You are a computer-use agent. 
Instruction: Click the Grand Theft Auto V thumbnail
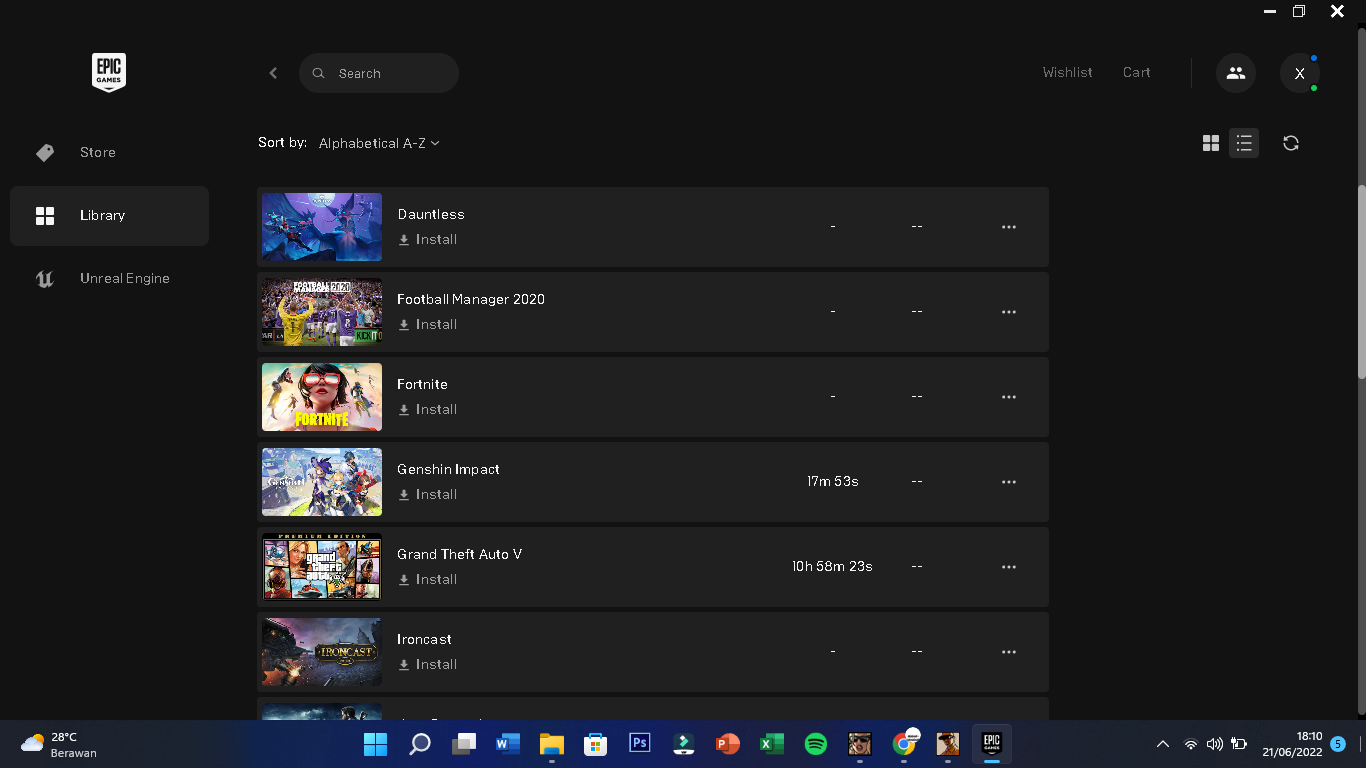(322, 567)
